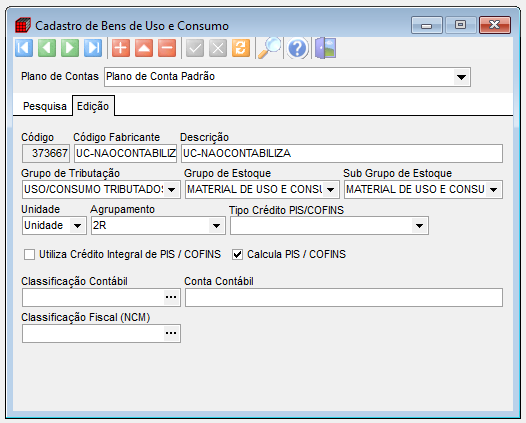Browse Classificação Fiscal (NCM) with ellipsis button

tap(171, 333)
